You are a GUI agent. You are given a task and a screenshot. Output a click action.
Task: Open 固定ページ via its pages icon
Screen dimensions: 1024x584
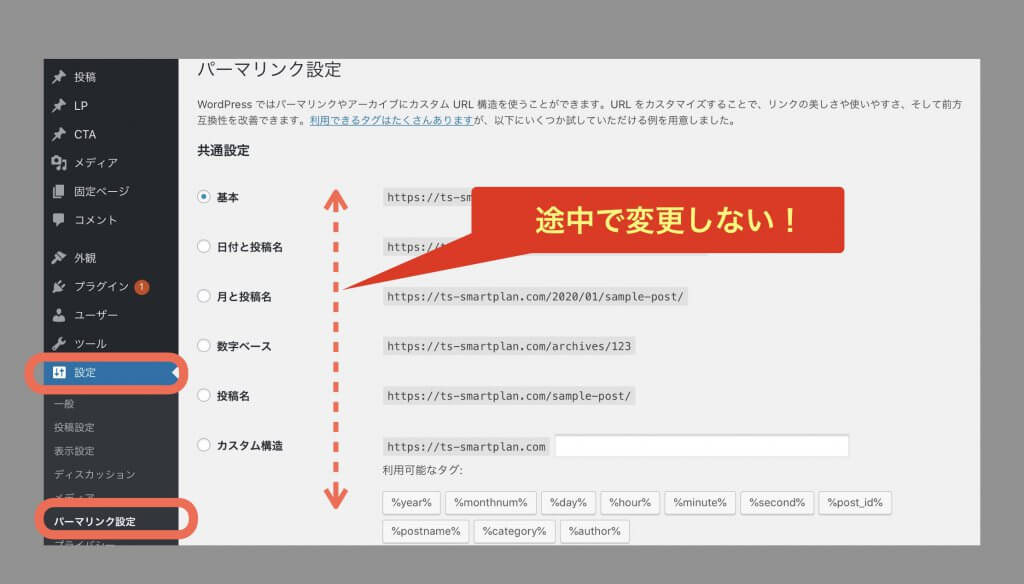59,191
